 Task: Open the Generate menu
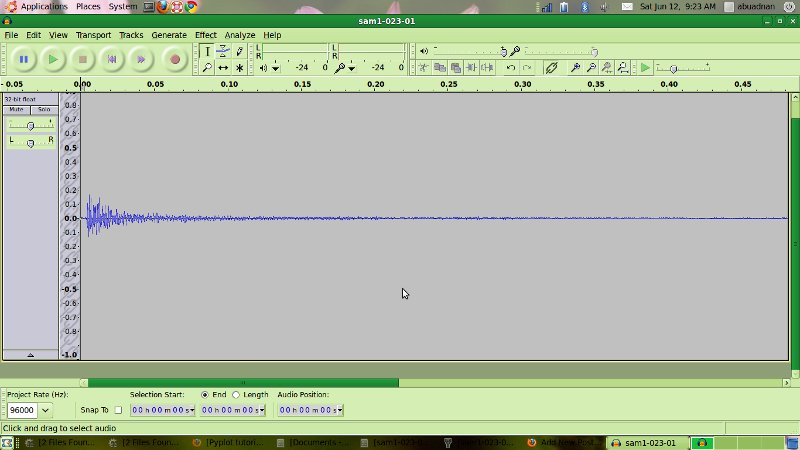tap(169, 35)
